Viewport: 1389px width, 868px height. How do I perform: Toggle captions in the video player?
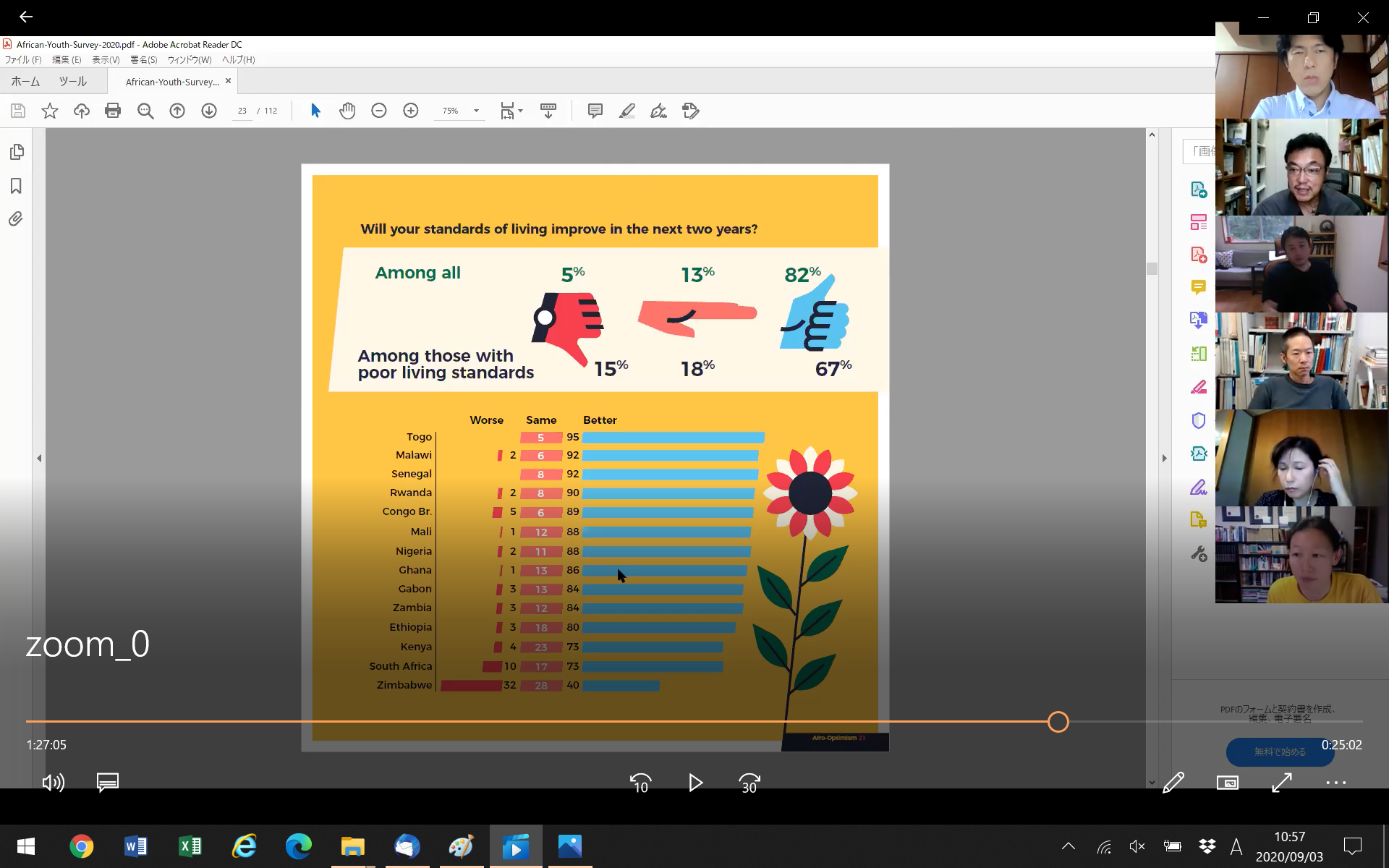coord(108,783)
